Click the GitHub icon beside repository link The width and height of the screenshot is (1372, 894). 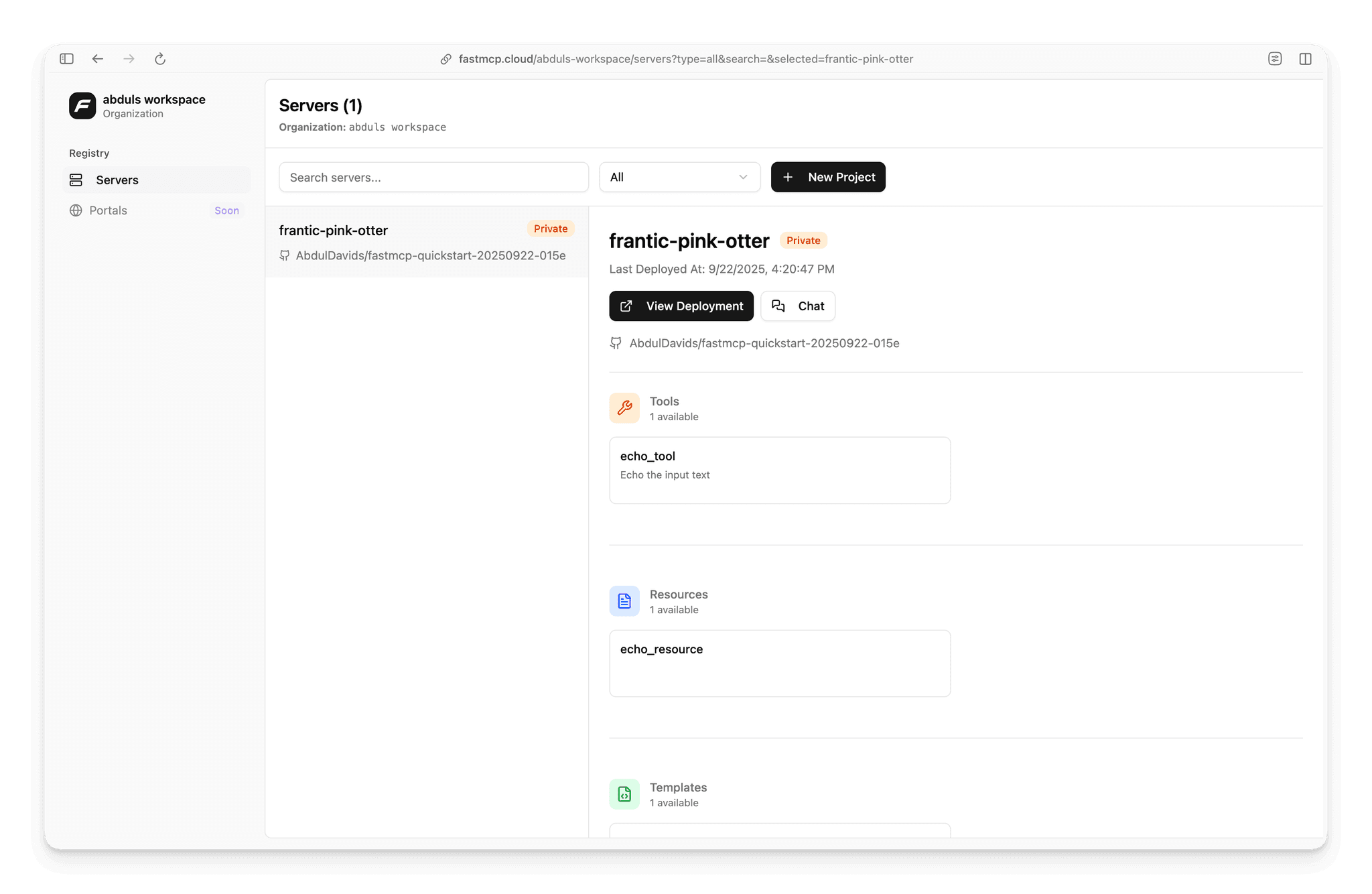(x=616, y=343)
